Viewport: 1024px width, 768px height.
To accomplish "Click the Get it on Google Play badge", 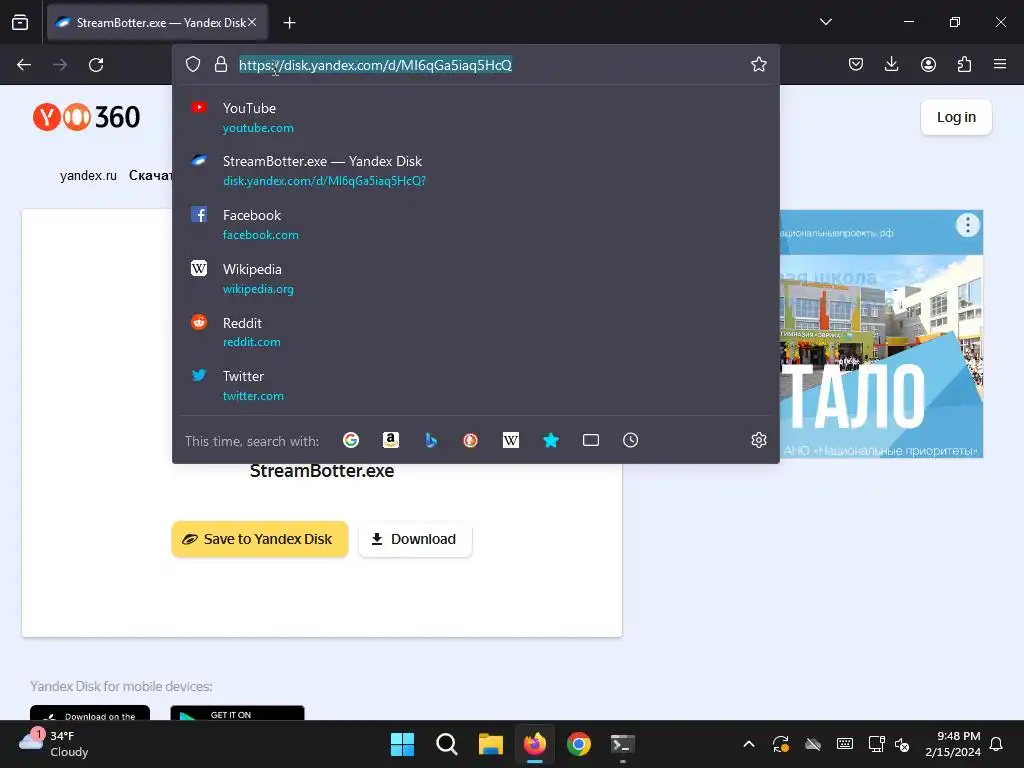I will pyautogui.click(x=237, y=712).
